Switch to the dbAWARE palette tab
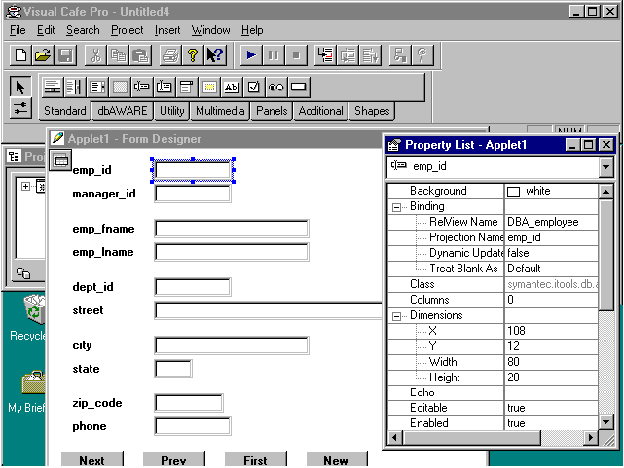Screen dimensions: 624x468 [122, 111]
